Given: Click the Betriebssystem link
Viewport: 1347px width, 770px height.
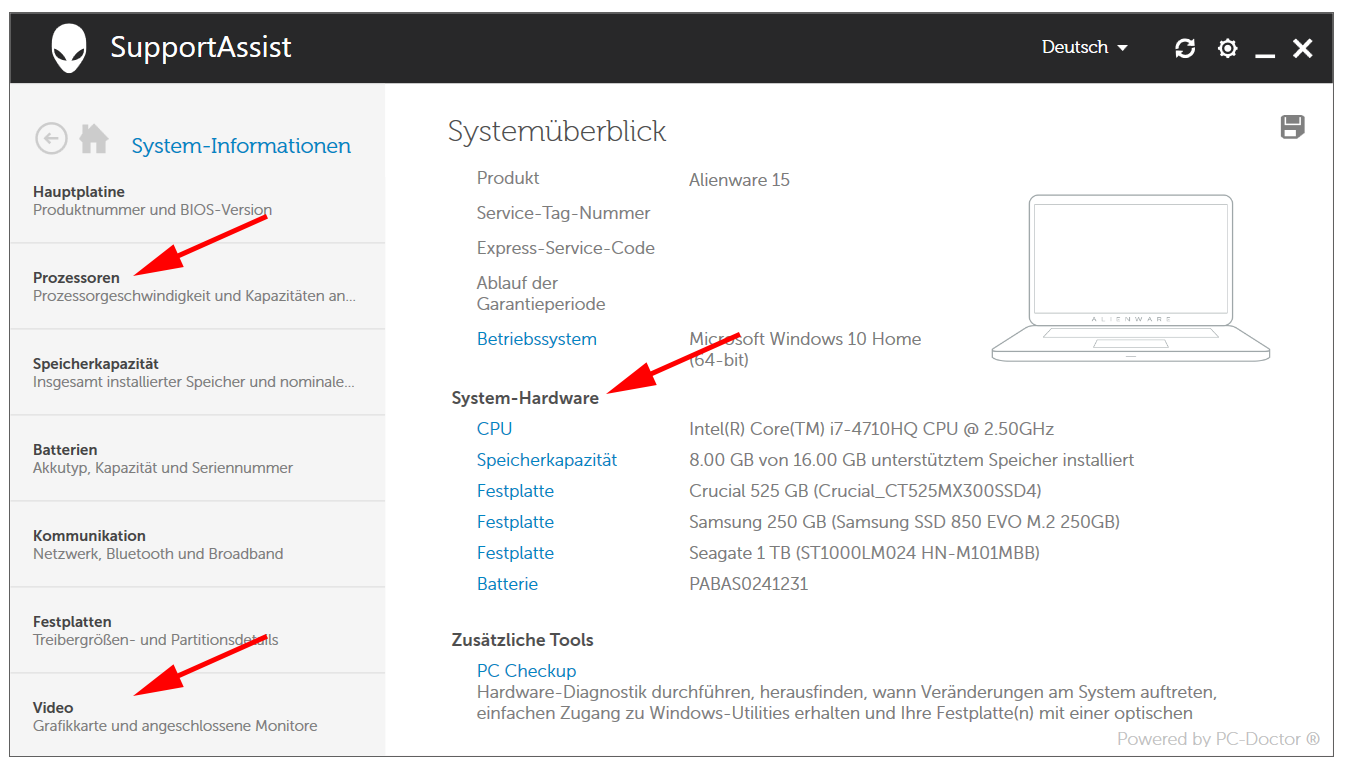Looking at the screenshot, I should [x=537, y=339].
